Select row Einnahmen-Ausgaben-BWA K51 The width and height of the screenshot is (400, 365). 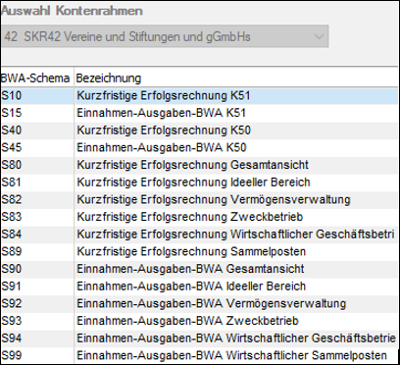pos(199,113)
